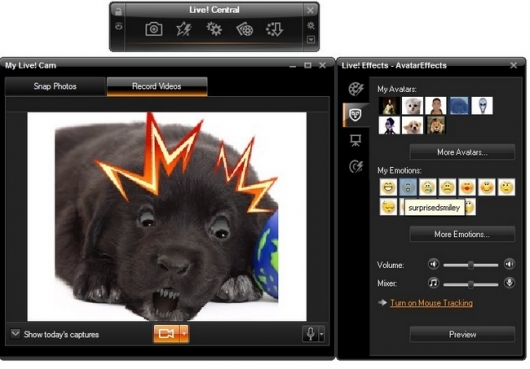The height and width of the screenshot is (369, 530).
Task: Select the alien head avatar
Action: tap(482, 106)
